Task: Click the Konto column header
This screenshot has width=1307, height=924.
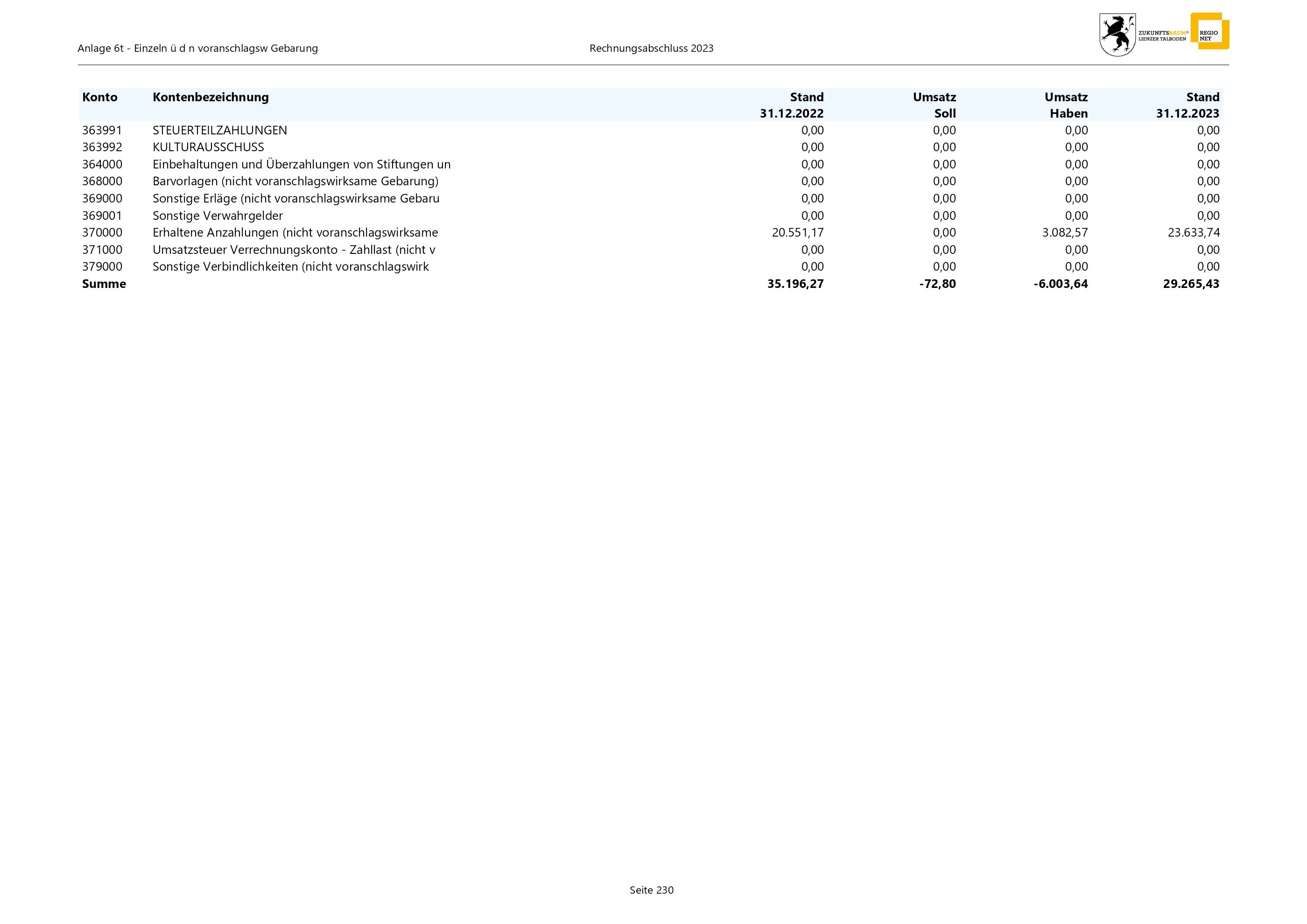Action: pyautogui.click(x=99, y=97)
